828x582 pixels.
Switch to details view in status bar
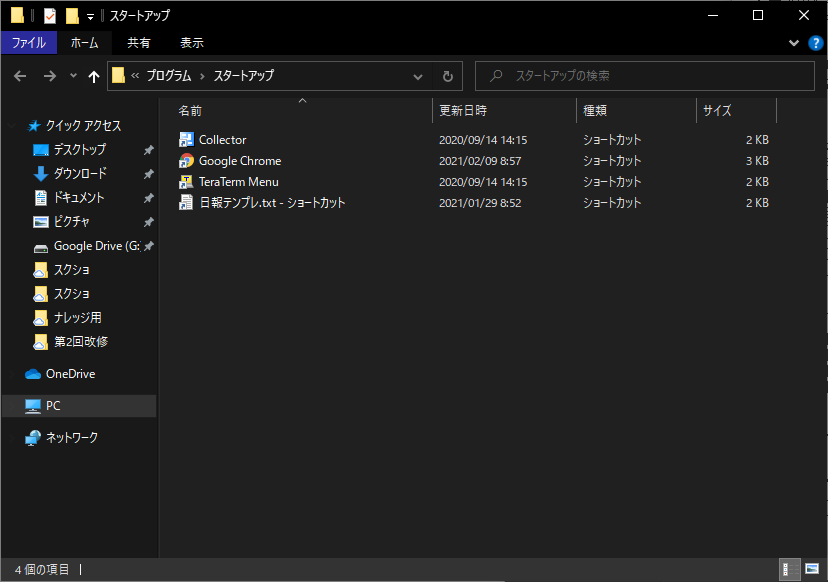(x=790, y=569)
